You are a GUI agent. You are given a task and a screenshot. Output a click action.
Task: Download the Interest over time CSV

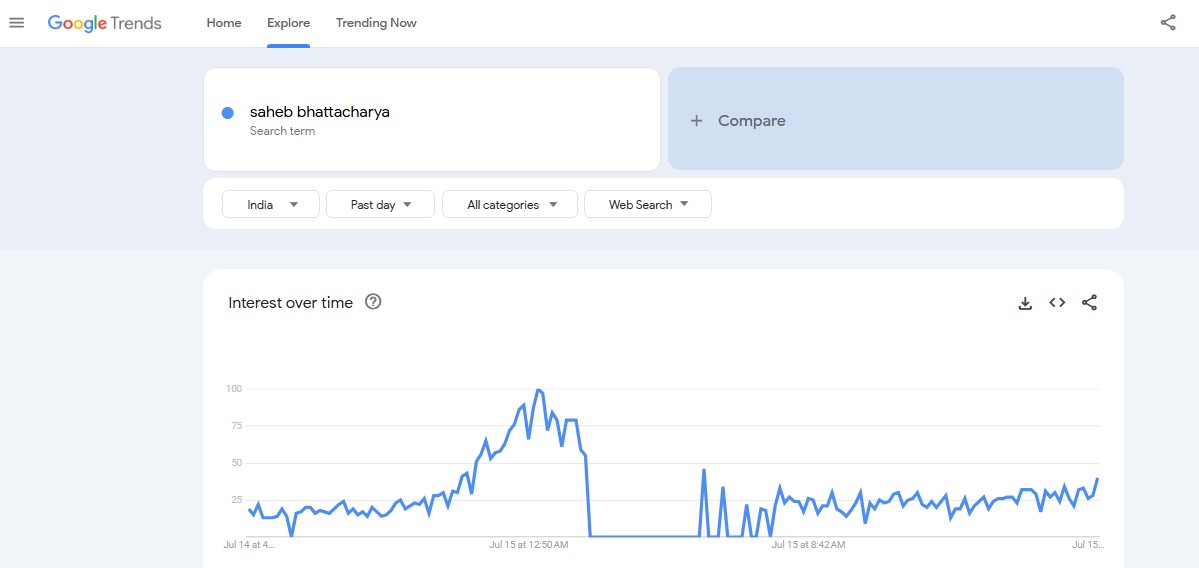coord(1025,303)
